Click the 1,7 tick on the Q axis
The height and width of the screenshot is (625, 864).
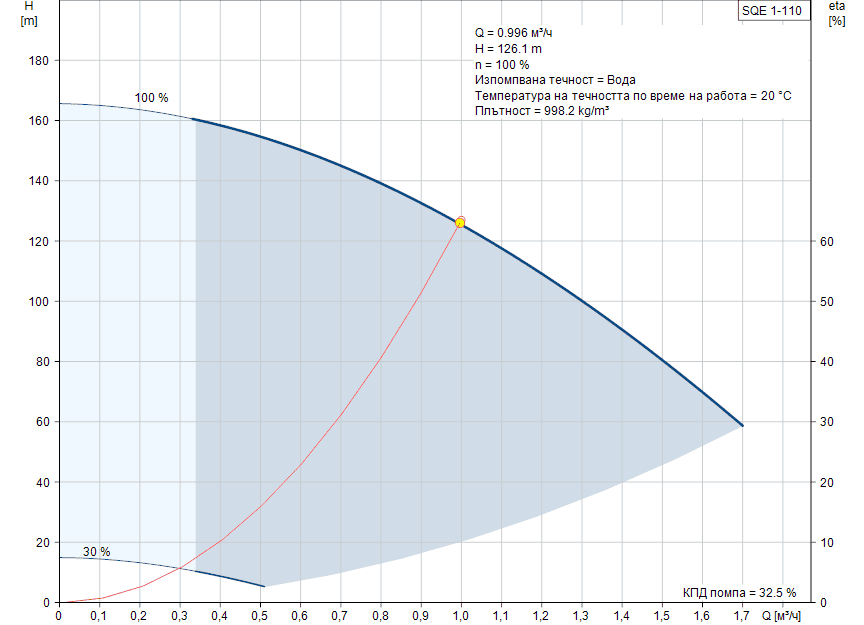(742, 614)
